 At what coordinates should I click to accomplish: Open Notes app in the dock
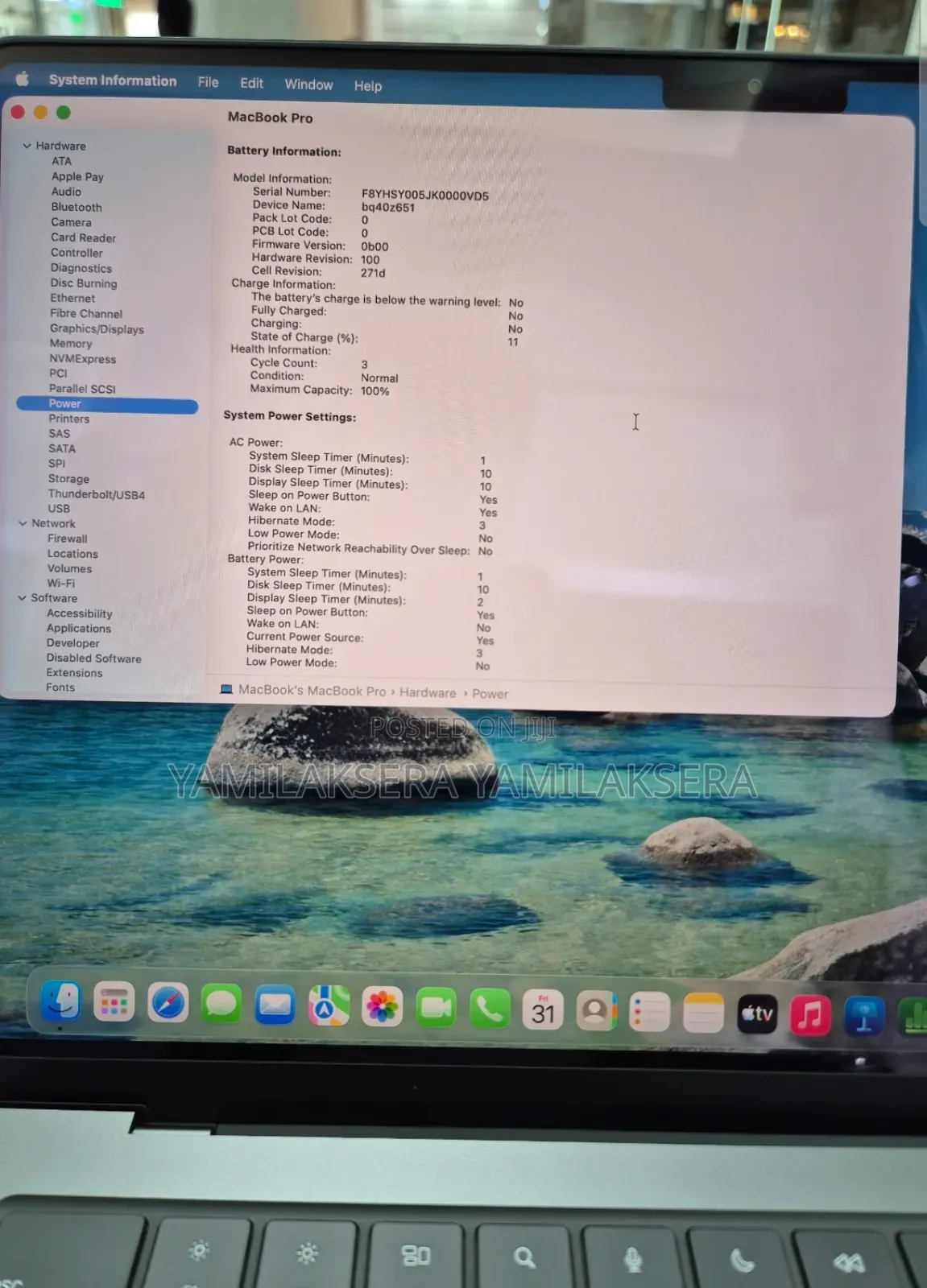[703, 1013]
